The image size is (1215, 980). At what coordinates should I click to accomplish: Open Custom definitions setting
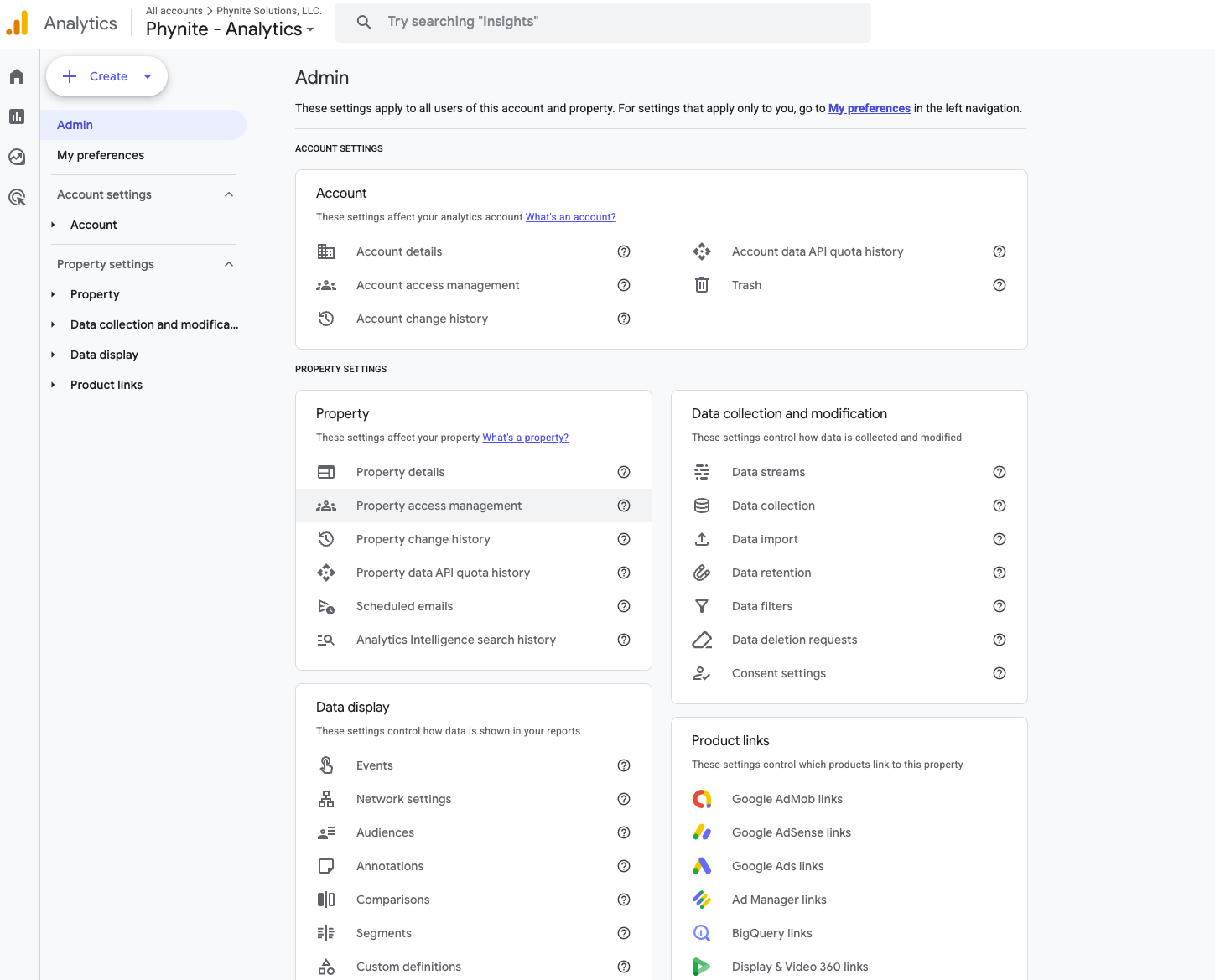click(x=474, y=967)
